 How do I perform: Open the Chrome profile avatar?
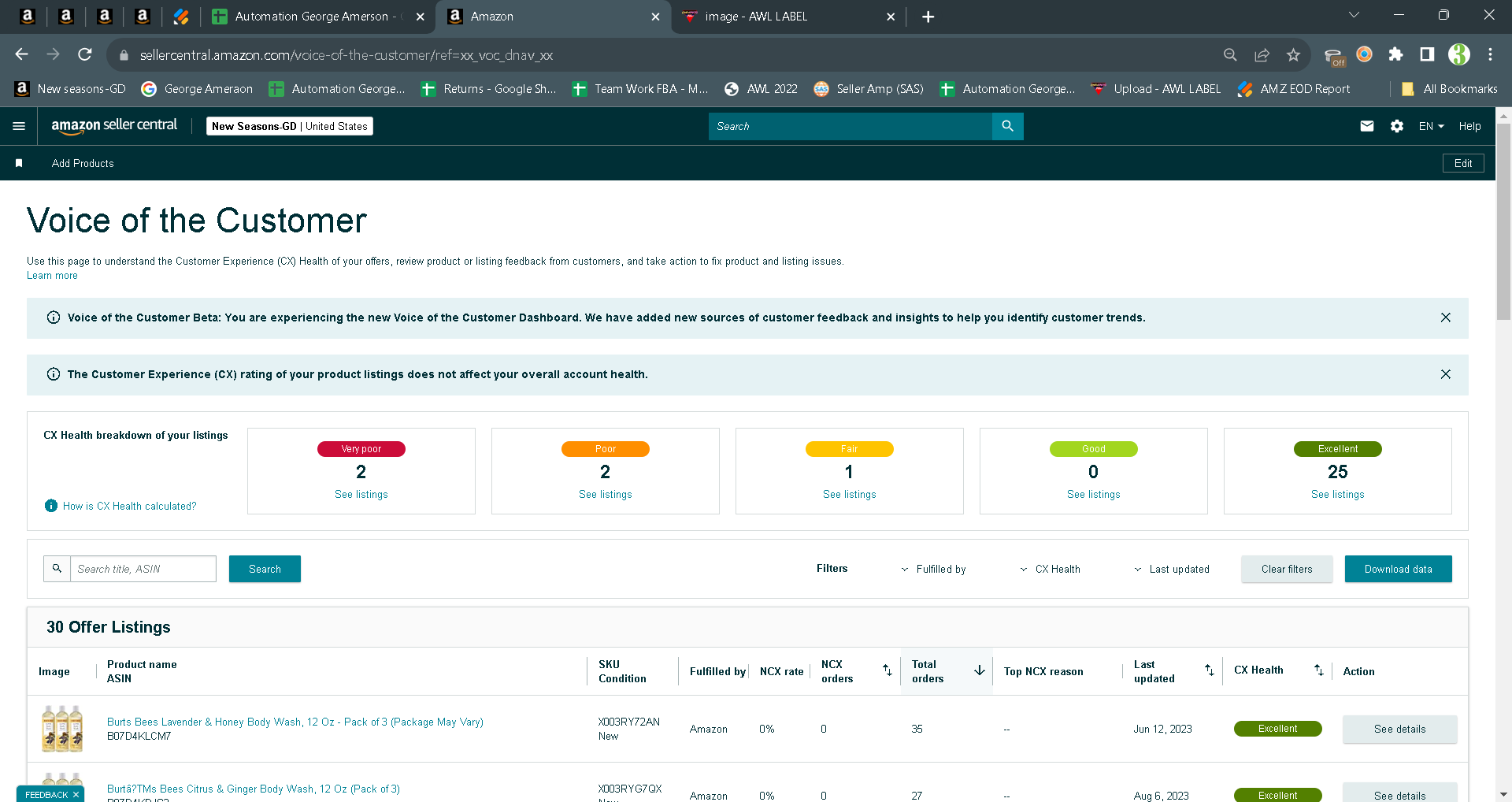click(1459, 54)
